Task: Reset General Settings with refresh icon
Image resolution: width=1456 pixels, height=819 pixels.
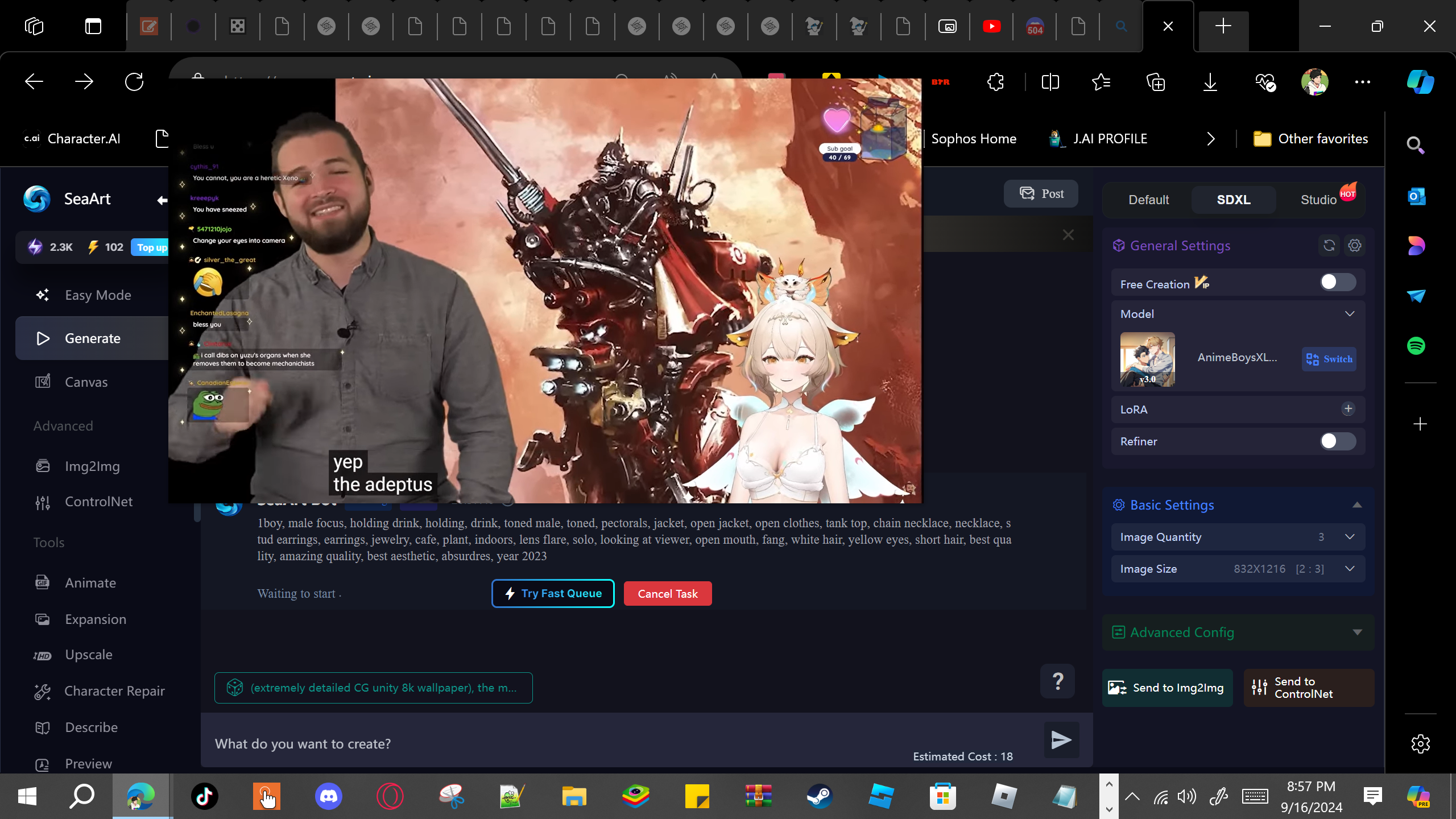Action: (x=1329, y=246)
